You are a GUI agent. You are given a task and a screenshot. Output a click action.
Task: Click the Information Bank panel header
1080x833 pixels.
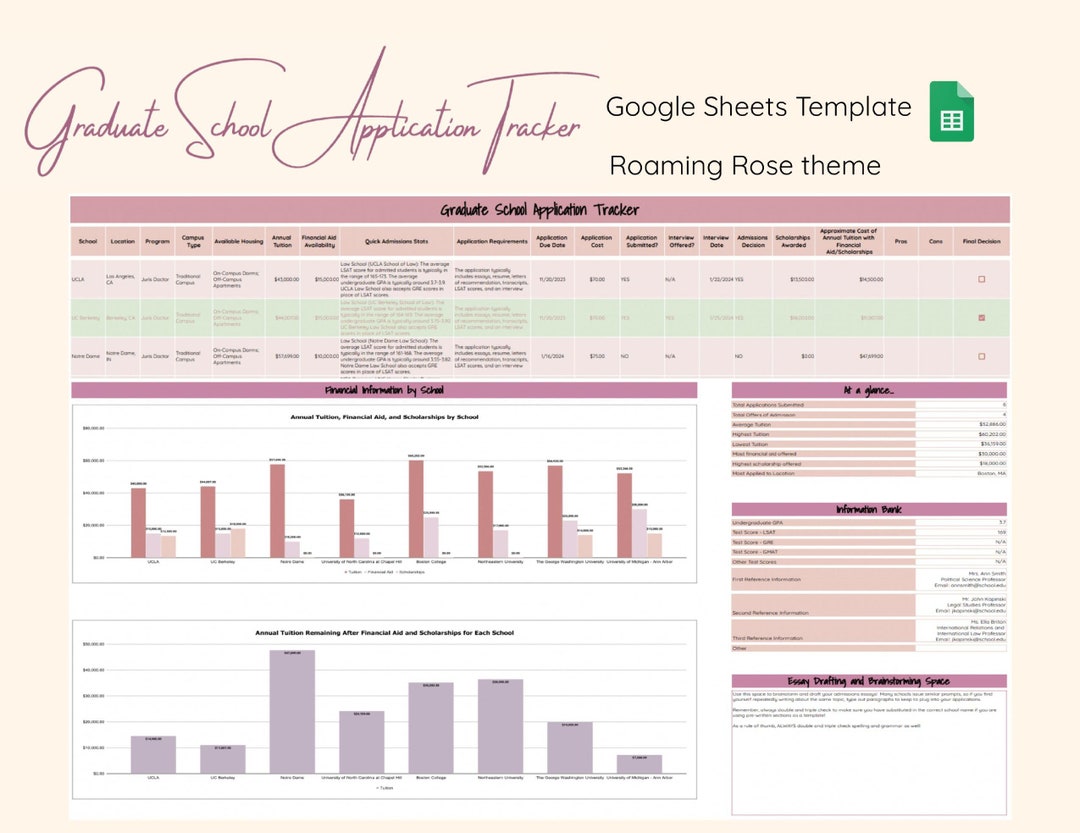tap(869, 508)
